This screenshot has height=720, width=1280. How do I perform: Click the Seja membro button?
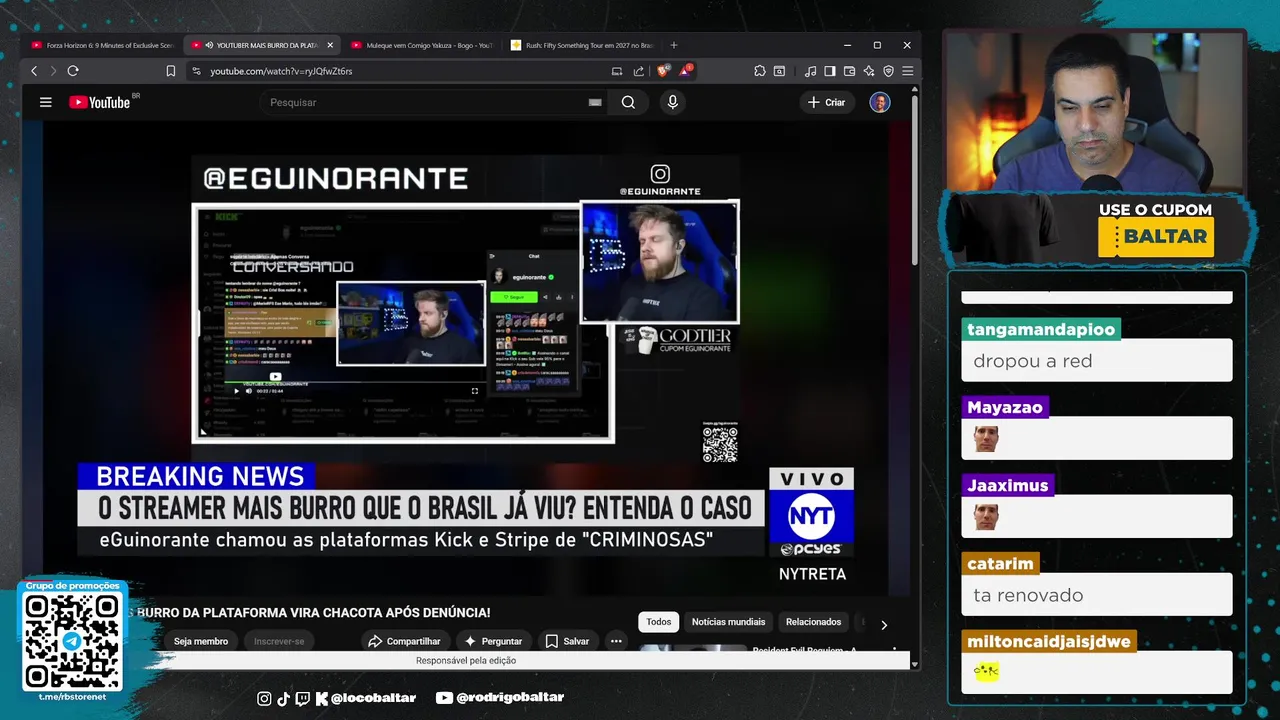tap(201, 641)
